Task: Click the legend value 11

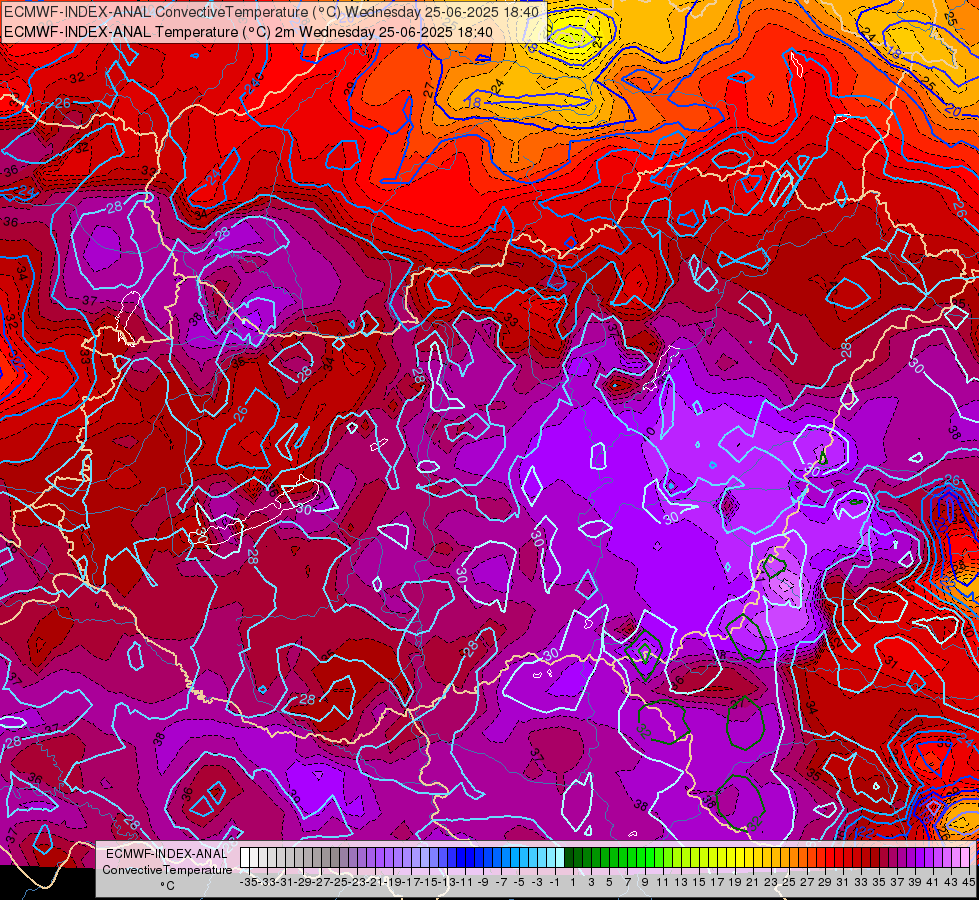Action: (x=662, y=883)
